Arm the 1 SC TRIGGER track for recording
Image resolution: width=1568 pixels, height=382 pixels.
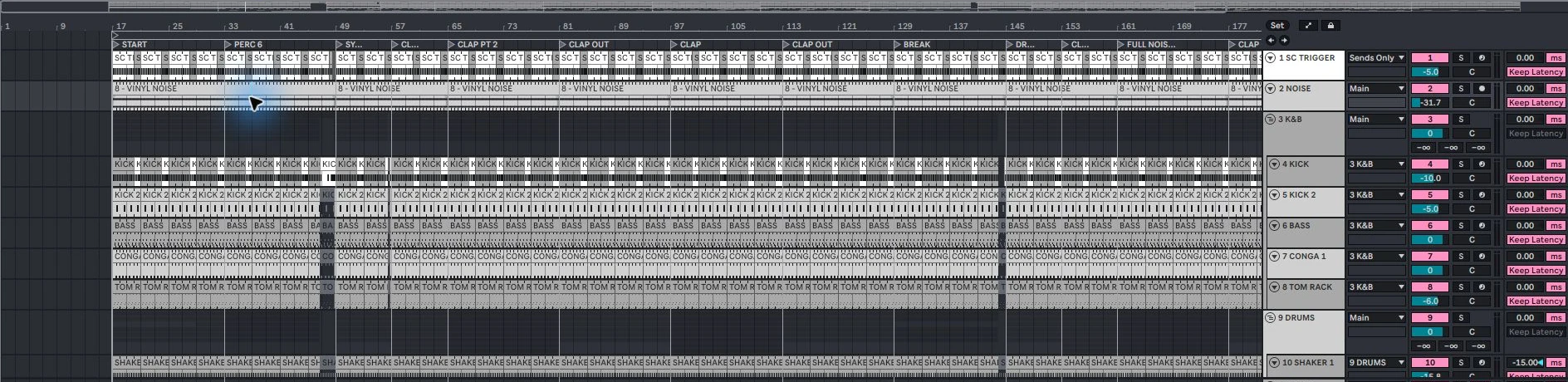point(1482,58)
